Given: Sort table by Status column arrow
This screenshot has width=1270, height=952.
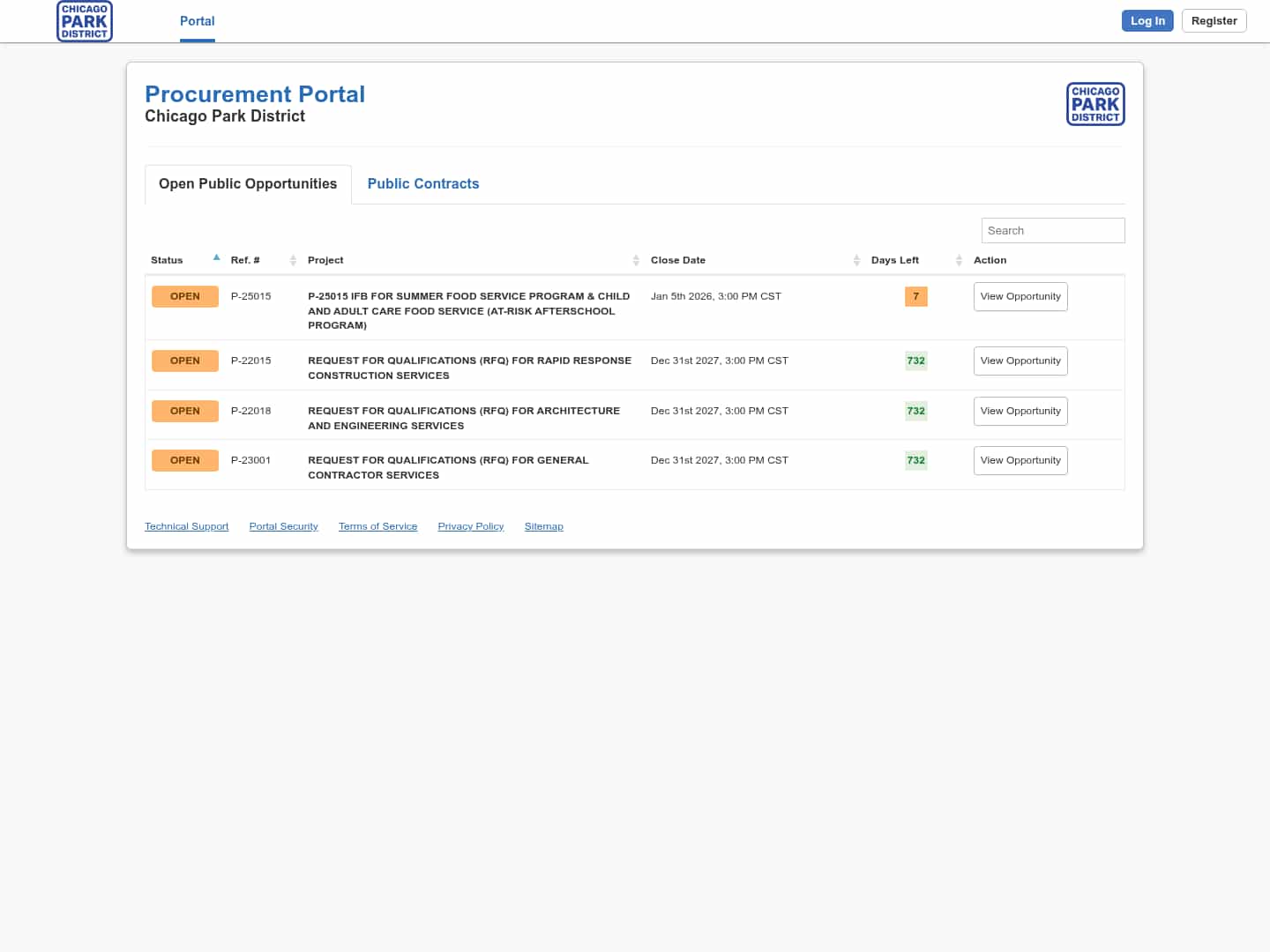Looking at the screenshot, I should 216,258.
